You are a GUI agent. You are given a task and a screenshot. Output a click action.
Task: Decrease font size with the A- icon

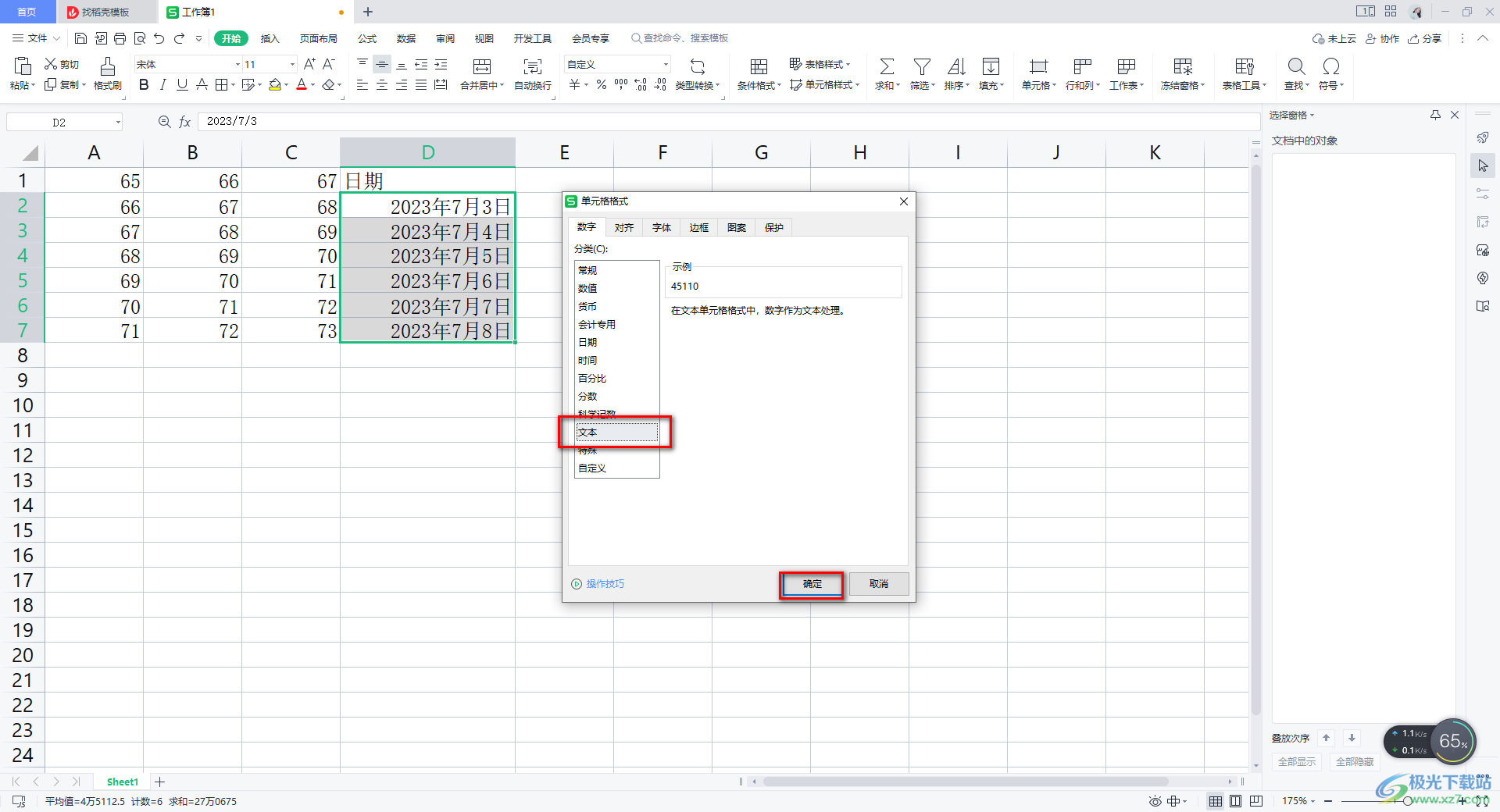[329, 64]
